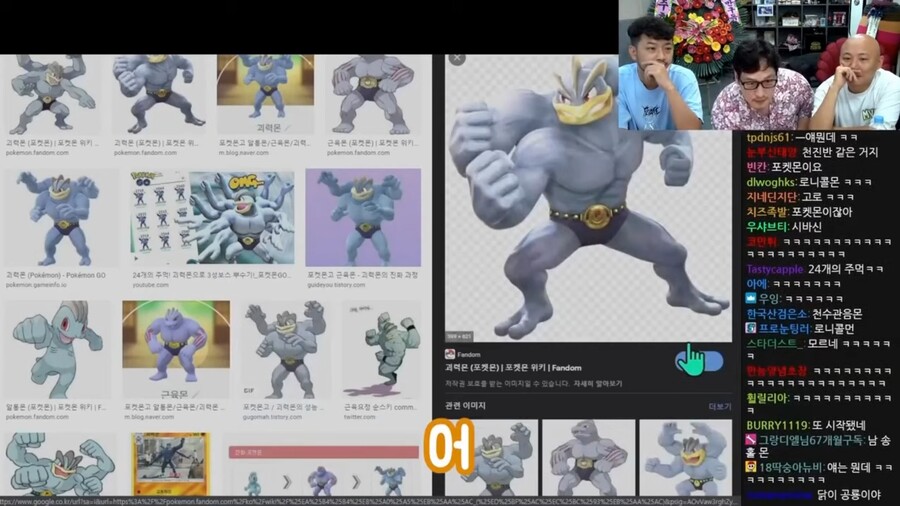Click chat message '포켓몬이요' from 빈칸
Image resolution: width=900 pixels, height=506 pixels.
[x=797, y=167]
